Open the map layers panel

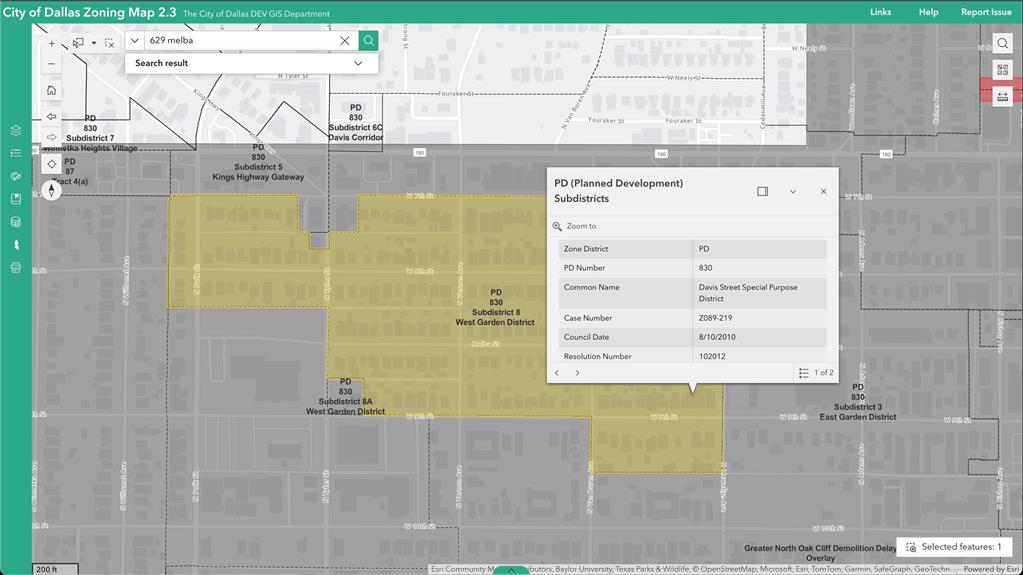tap(16, 130)
